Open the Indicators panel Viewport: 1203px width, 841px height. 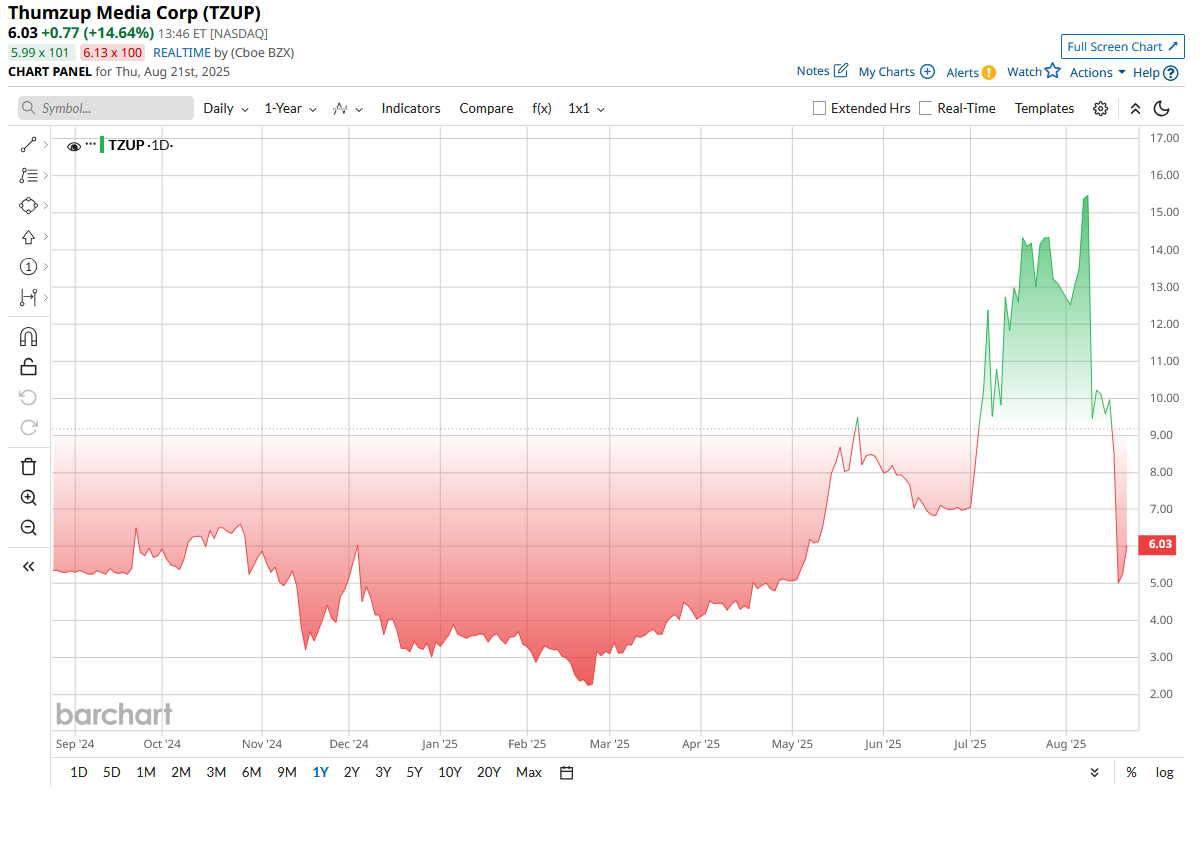(x=411, y=108)
